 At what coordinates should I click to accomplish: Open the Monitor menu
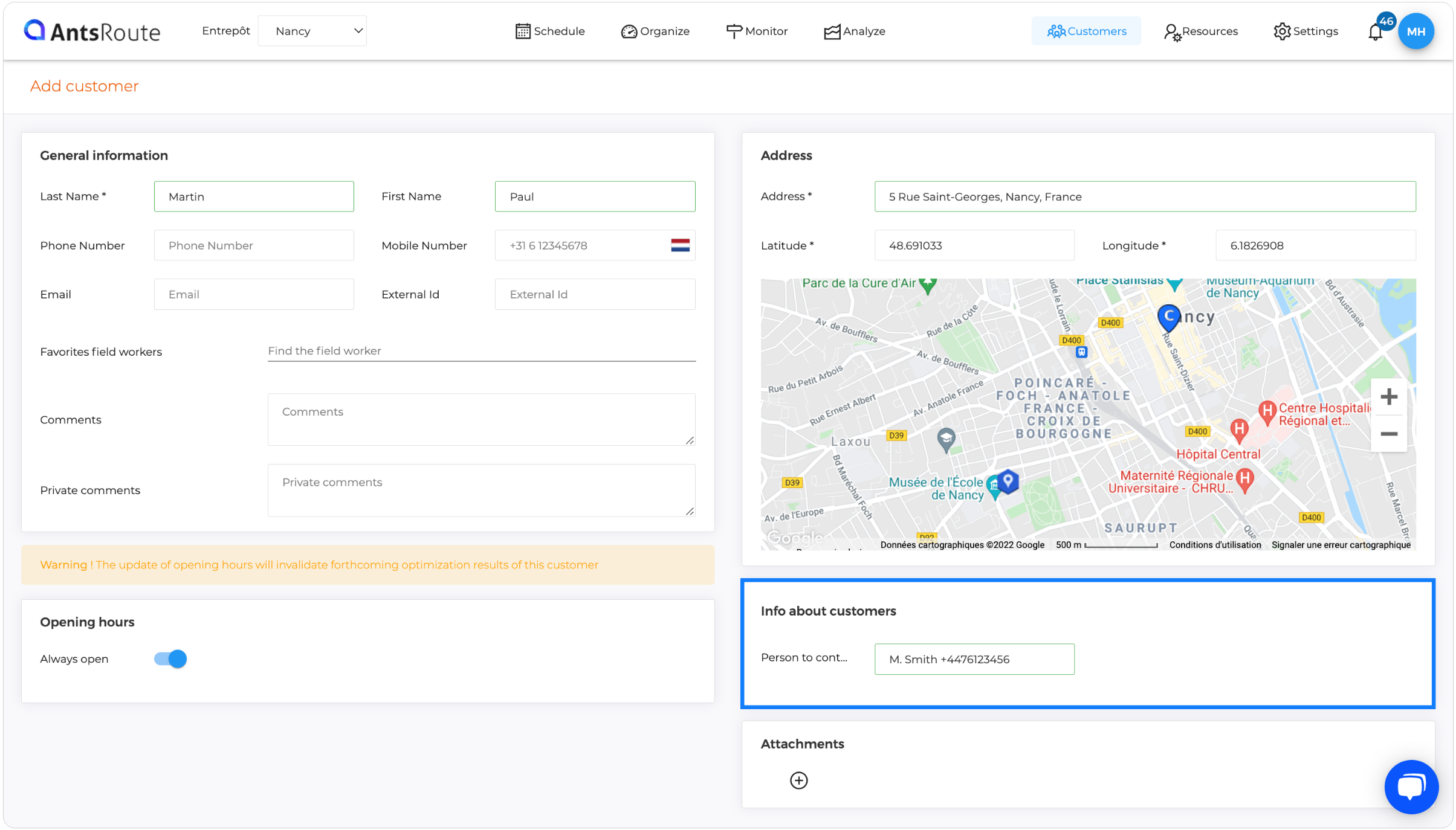[757, 31]
